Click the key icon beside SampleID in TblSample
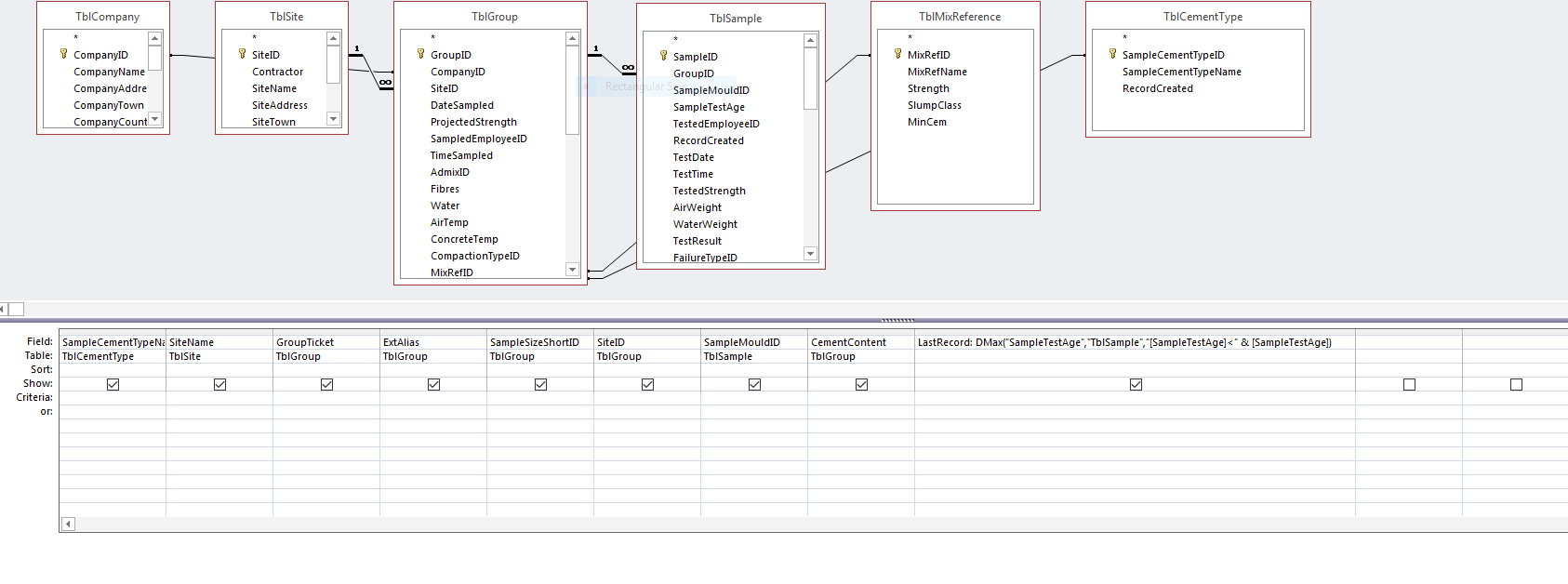Image resolution: width=1568 pixels, height=584 pixels. (664, 56)
